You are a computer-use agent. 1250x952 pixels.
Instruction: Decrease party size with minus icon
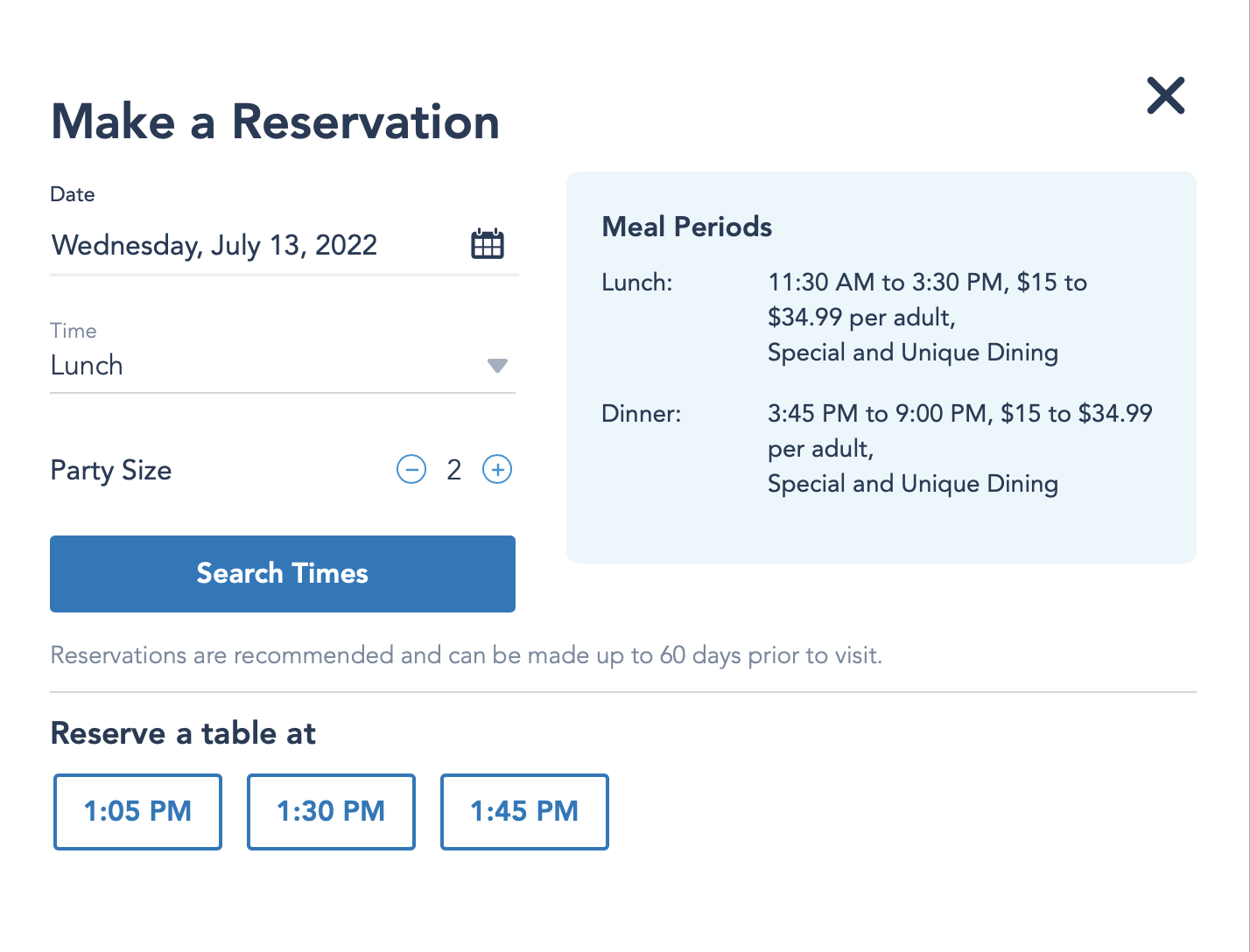click(x=411, y=470)
